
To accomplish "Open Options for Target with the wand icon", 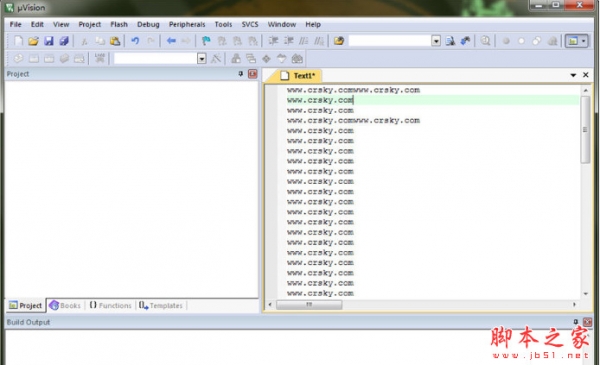I will click(x=216, y=59).
